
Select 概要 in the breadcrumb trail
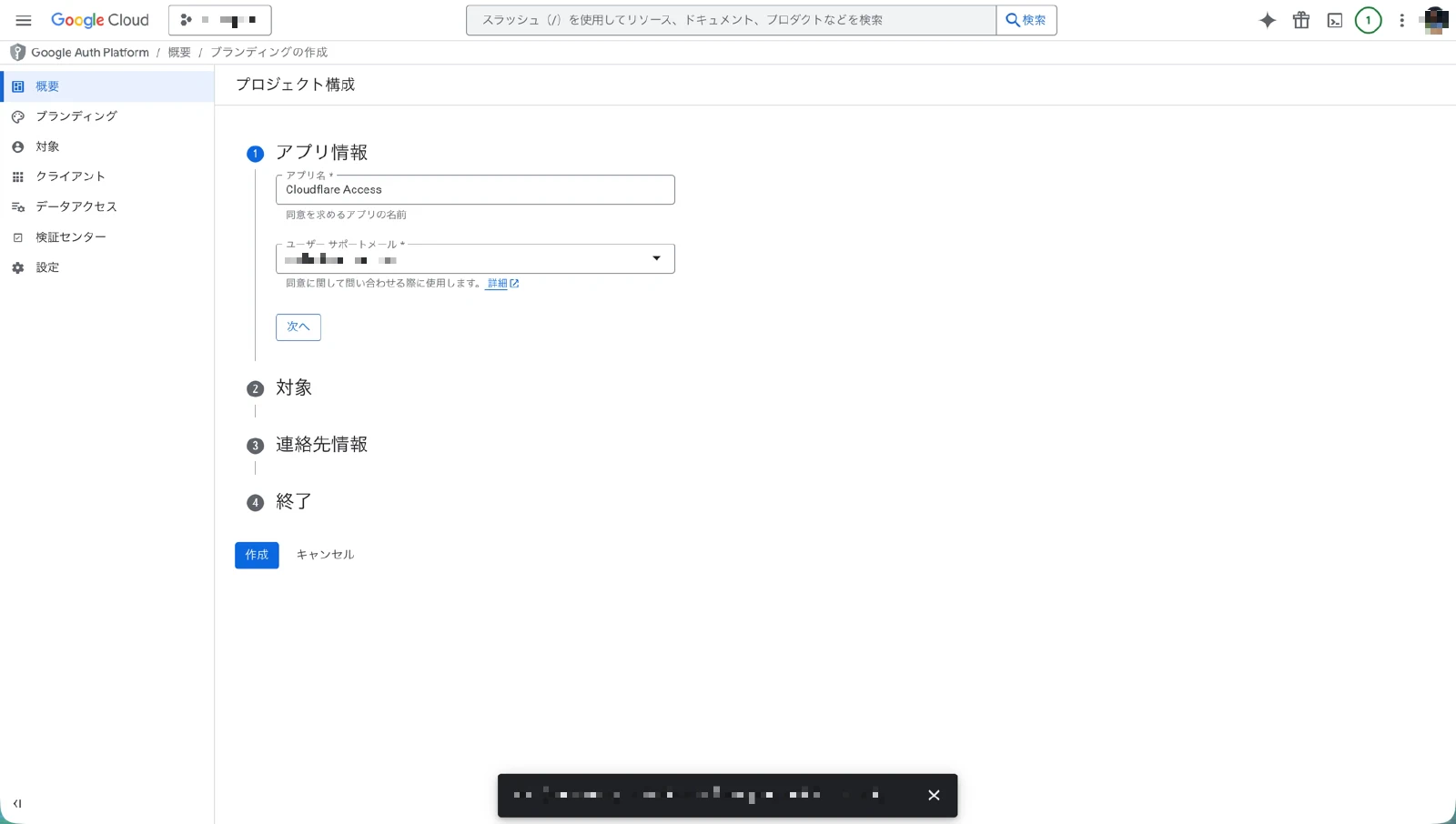tap(178, 52)
